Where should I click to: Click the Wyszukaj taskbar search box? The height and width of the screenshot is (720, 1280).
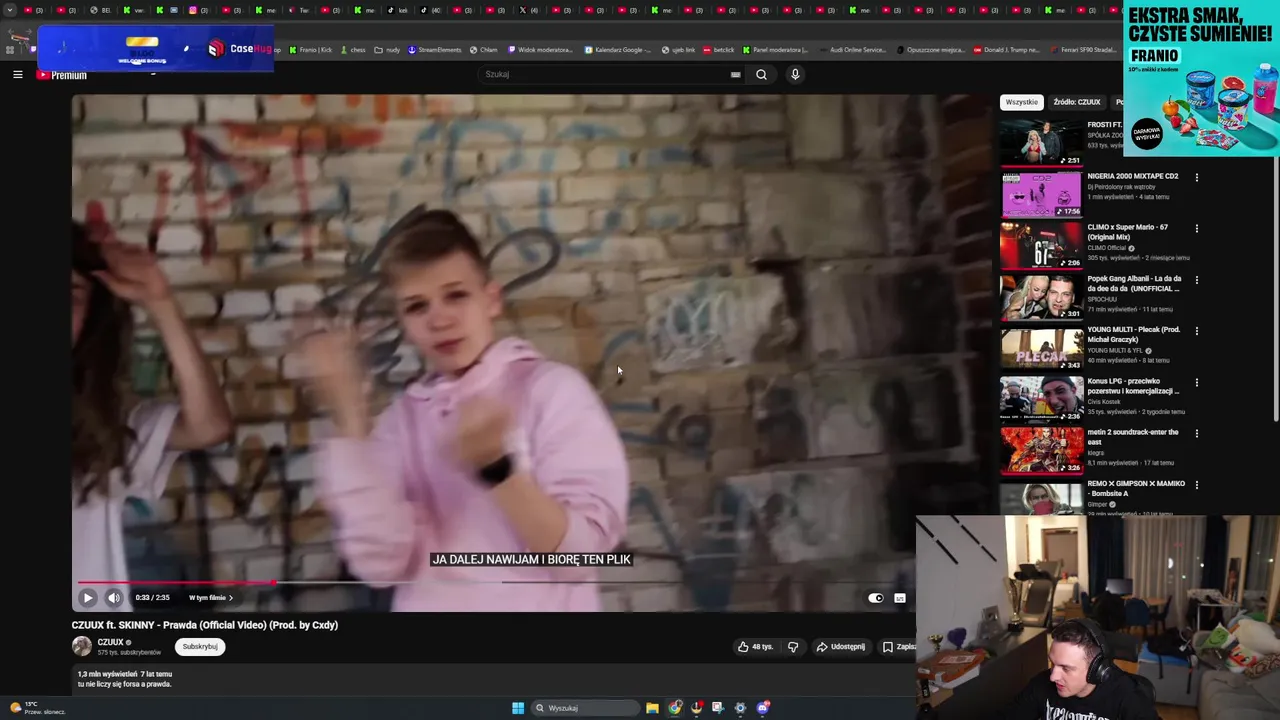pyautogui.click(x=585, y=708)
